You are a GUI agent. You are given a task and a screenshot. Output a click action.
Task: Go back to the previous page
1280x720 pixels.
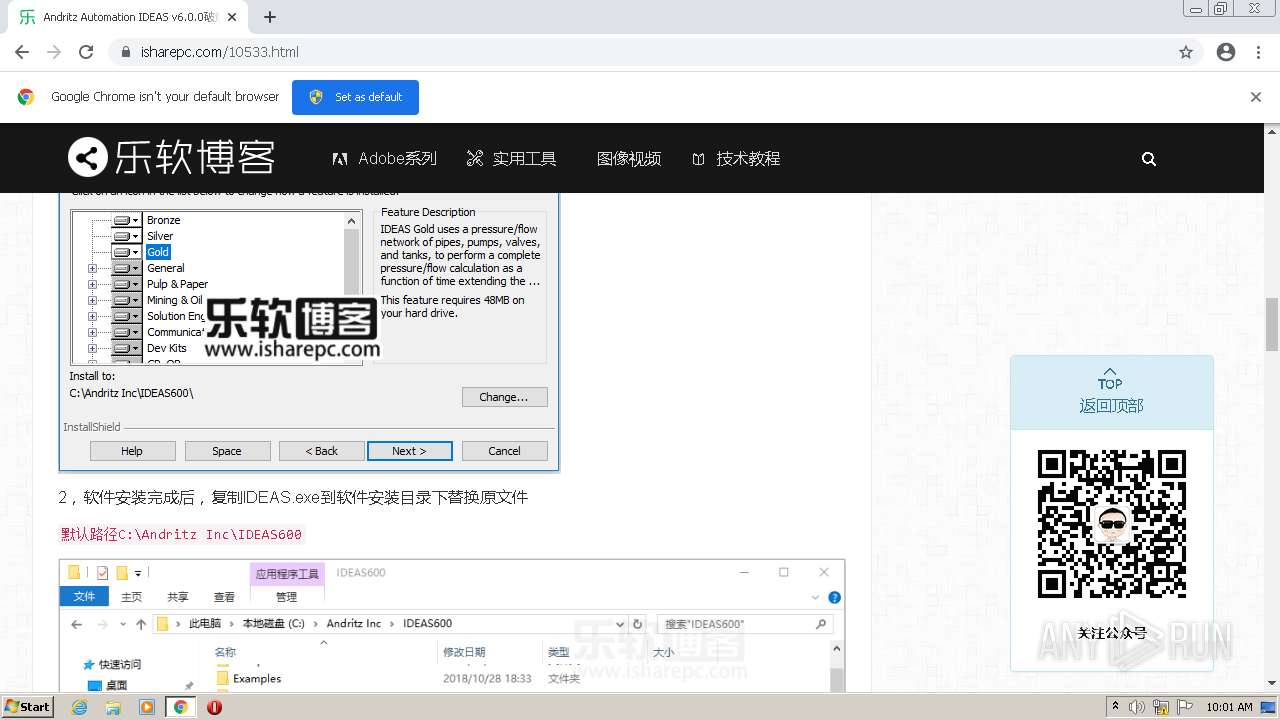(22, 52)
